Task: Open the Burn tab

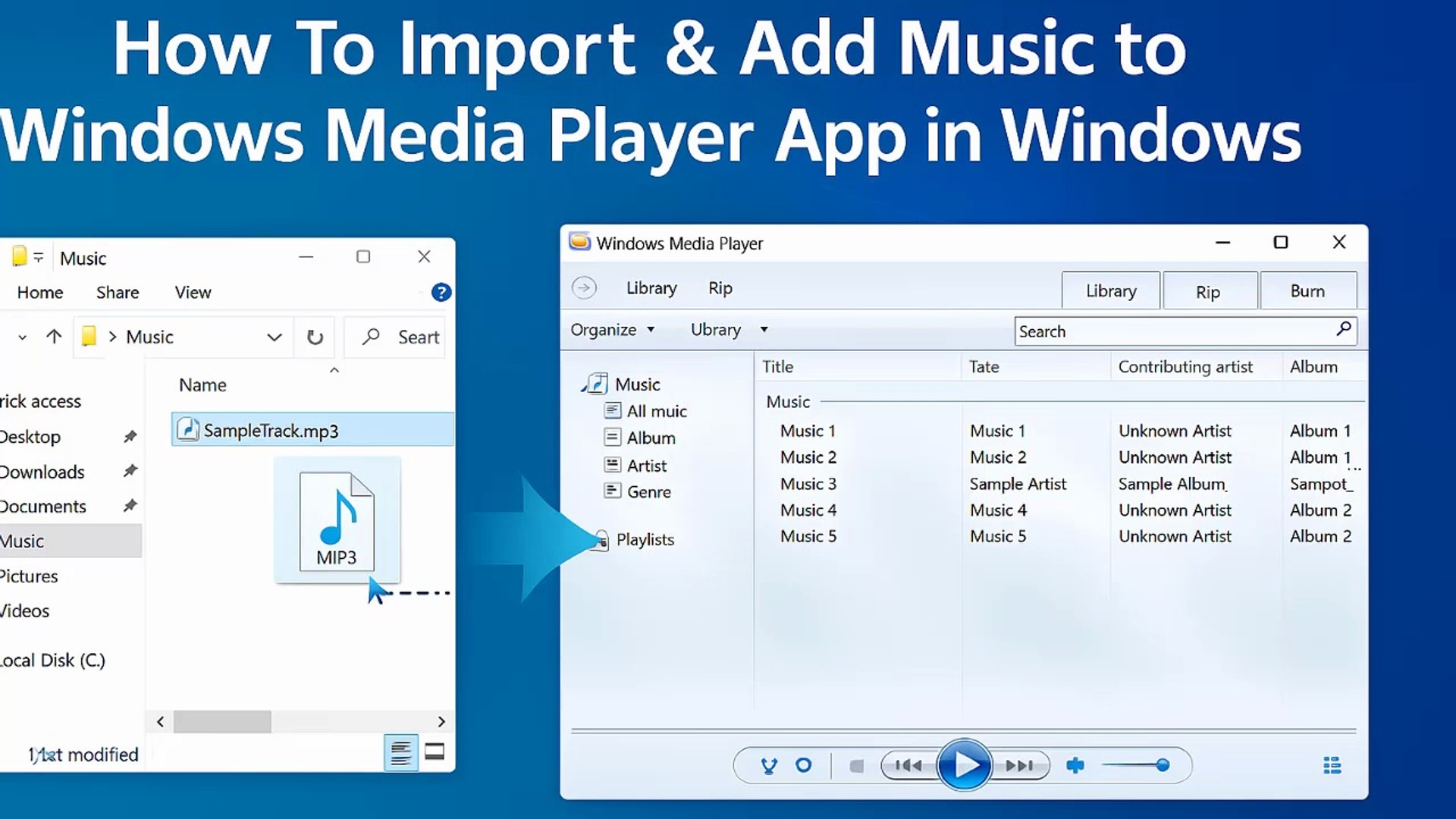Action: [x=1307, y=291]
